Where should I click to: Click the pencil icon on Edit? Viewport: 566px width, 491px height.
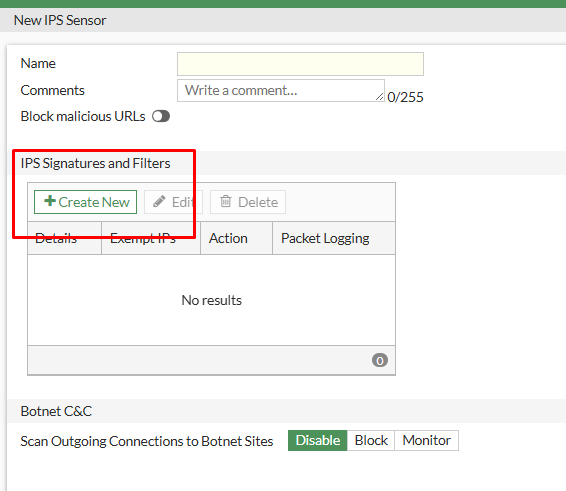[x=159, y=201]
